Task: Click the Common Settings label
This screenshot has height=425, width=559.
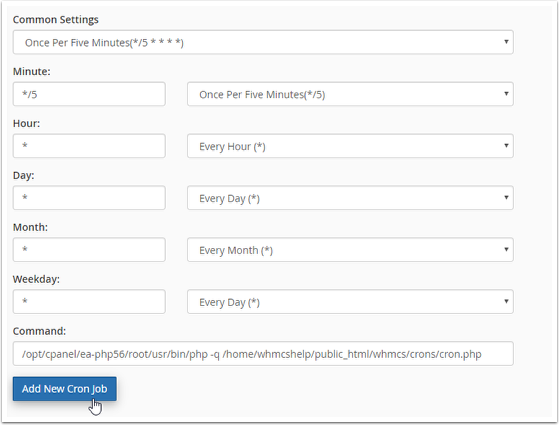Action: click(56, 20)
